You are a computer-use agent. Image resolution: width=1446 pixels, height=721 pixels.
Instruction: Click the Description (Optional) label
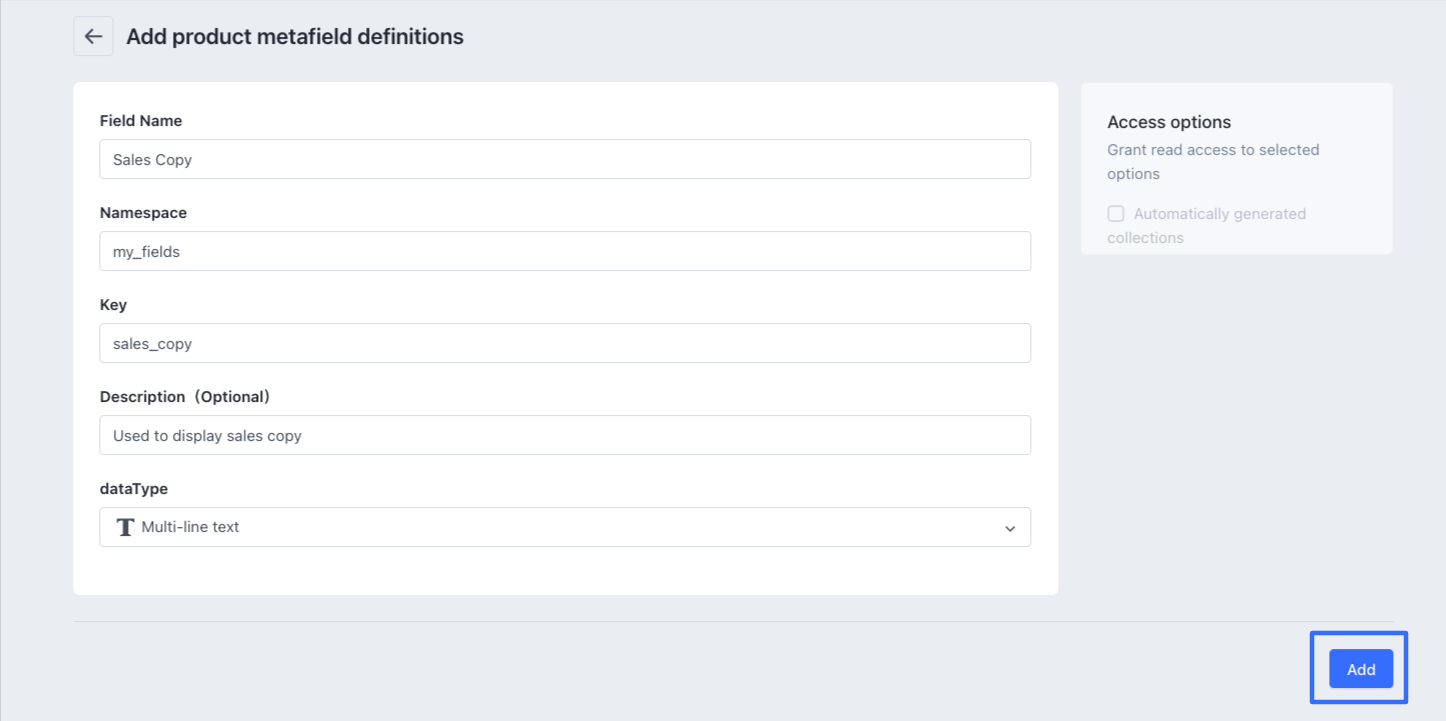(185, 397)
